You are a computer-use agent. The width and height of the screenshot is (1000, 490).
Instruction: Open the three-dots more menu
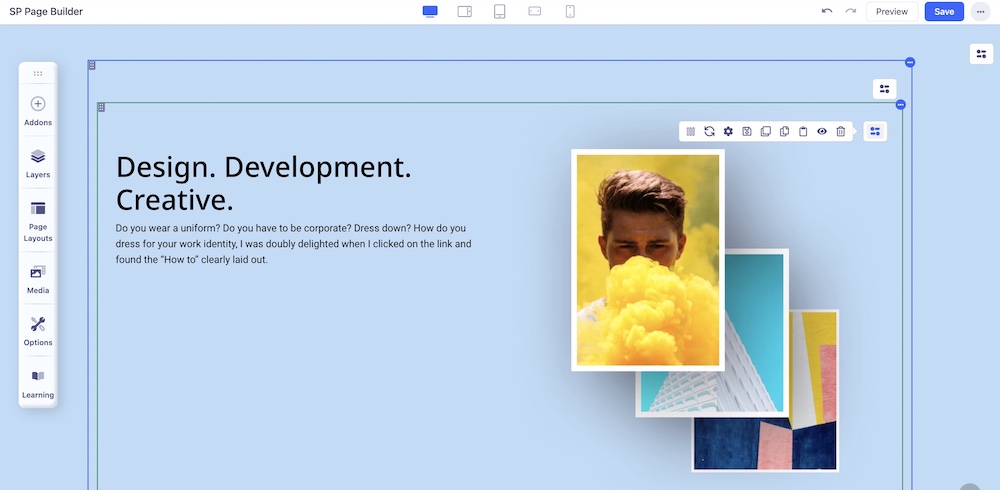tap(979, 12)
